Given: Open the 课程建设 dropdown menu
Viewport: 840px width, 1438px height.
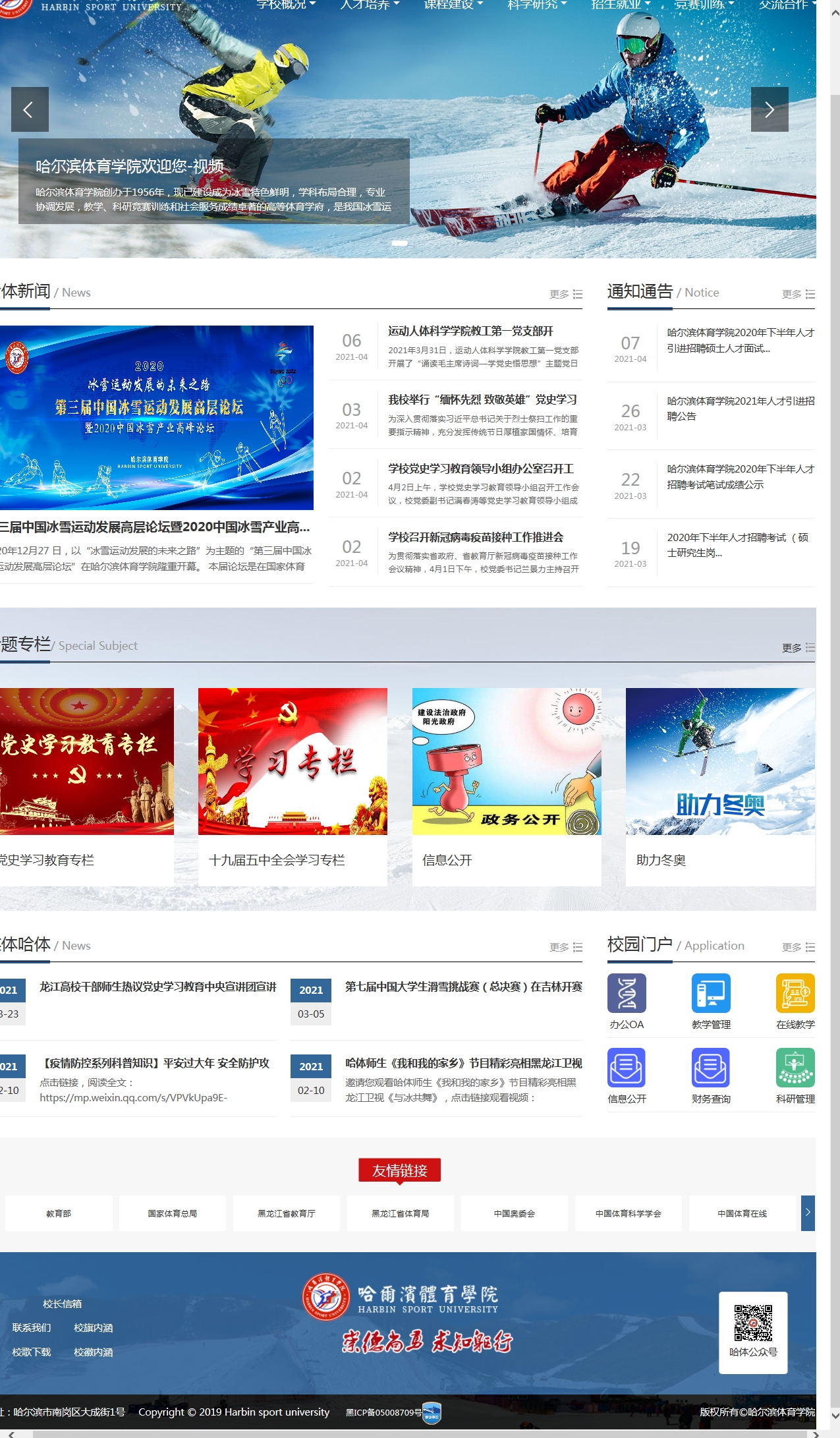Looking at the screenshot, I should [453, 5].
